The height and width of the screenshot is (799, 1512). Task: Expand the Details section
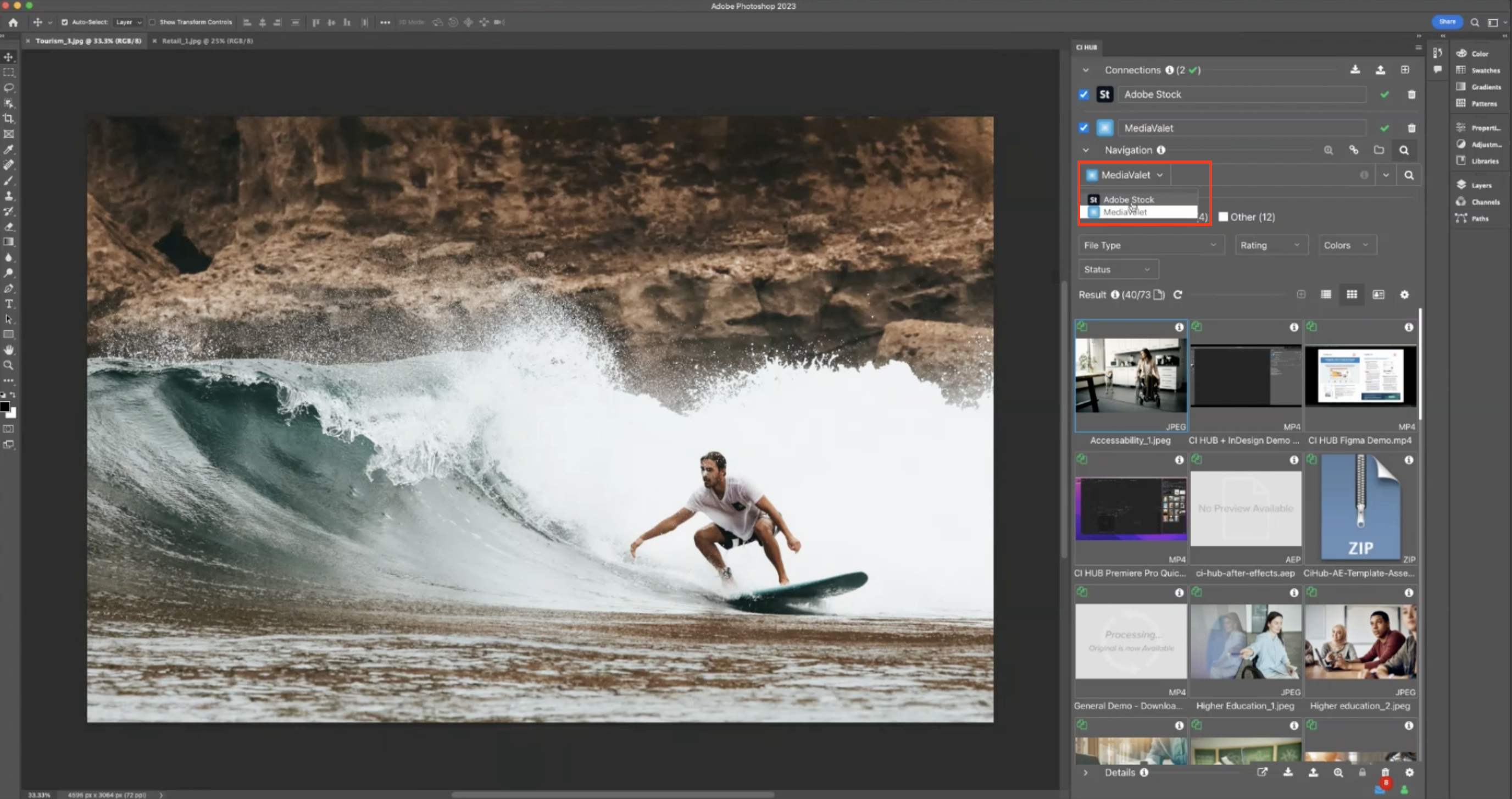tap(1086, 773)
